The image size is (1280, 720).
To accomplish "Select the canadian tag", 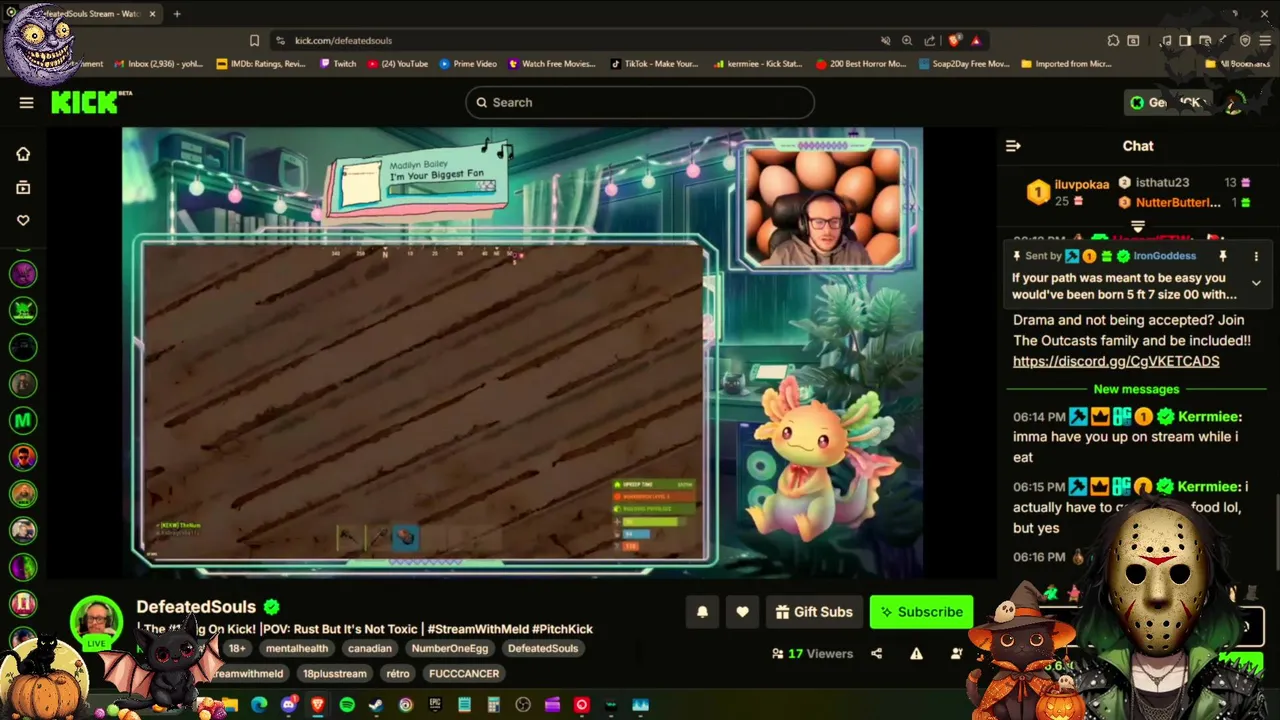I will (x=370, y=648).
